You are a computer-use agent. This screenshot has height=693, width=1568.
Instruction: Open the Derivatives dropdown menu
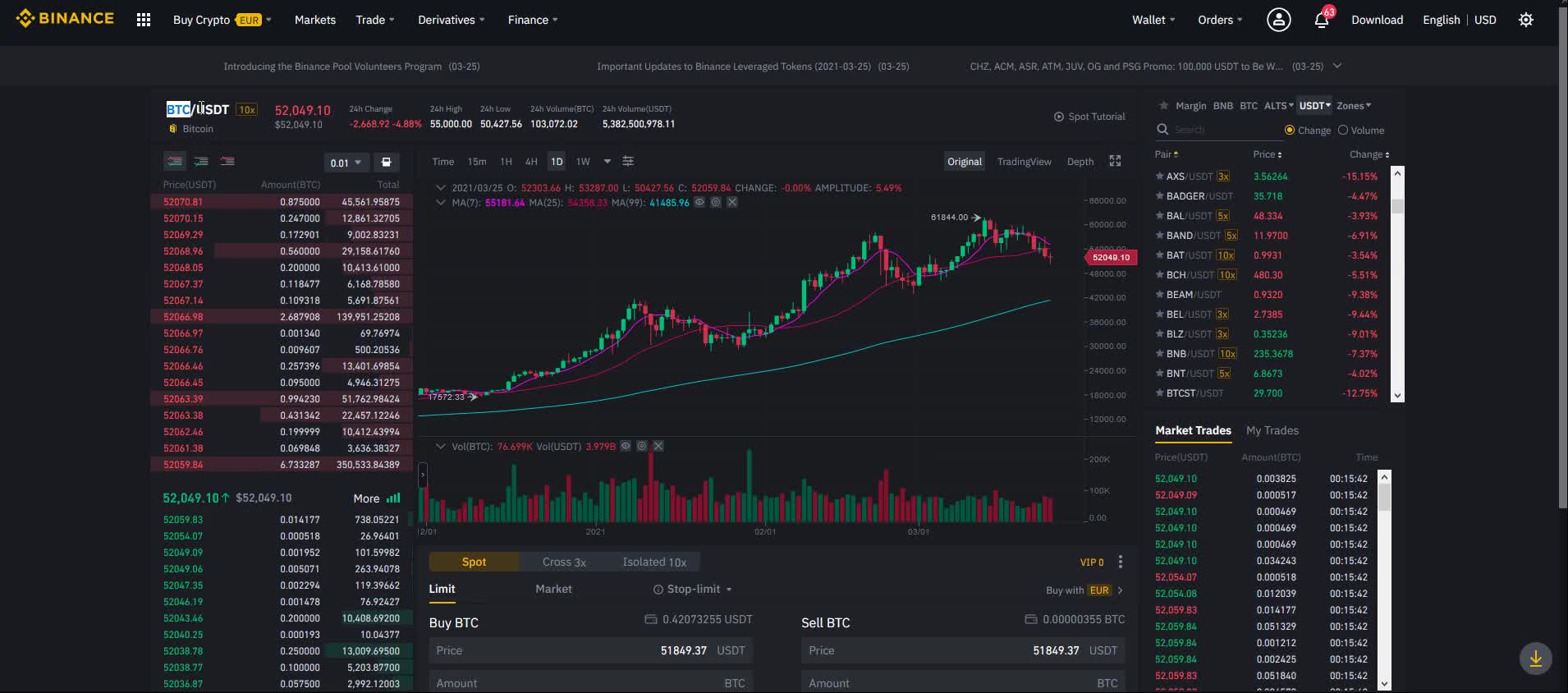[452, 20]
